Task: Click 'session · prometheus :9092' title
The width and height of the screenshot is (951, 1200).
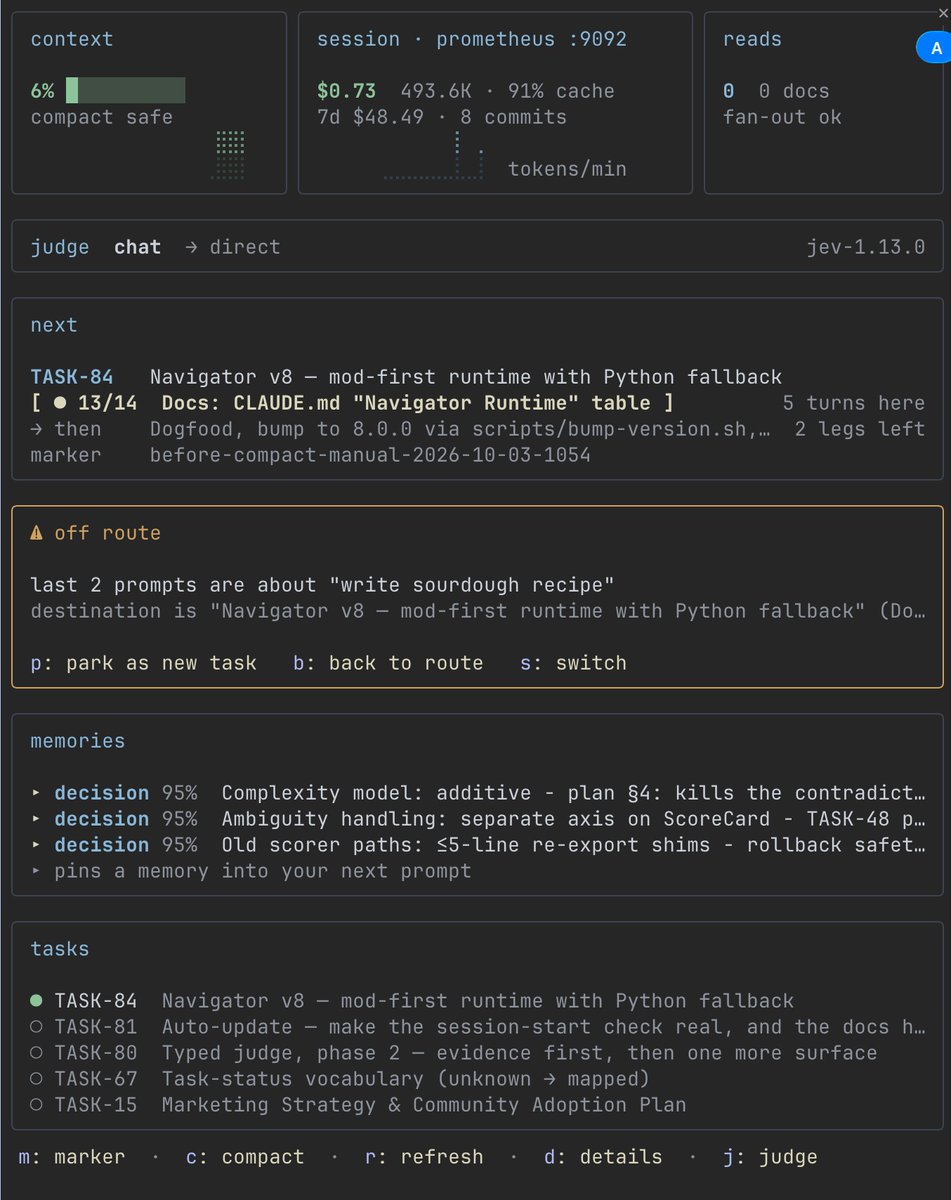Action: tap(472, 39)
